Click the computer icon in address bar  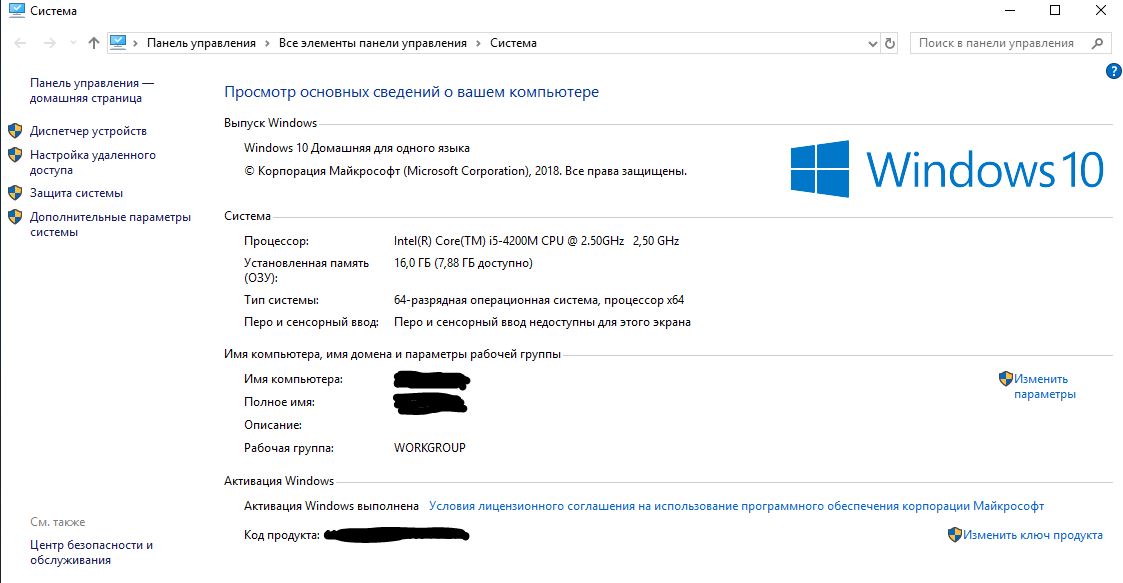pos(118,42)
